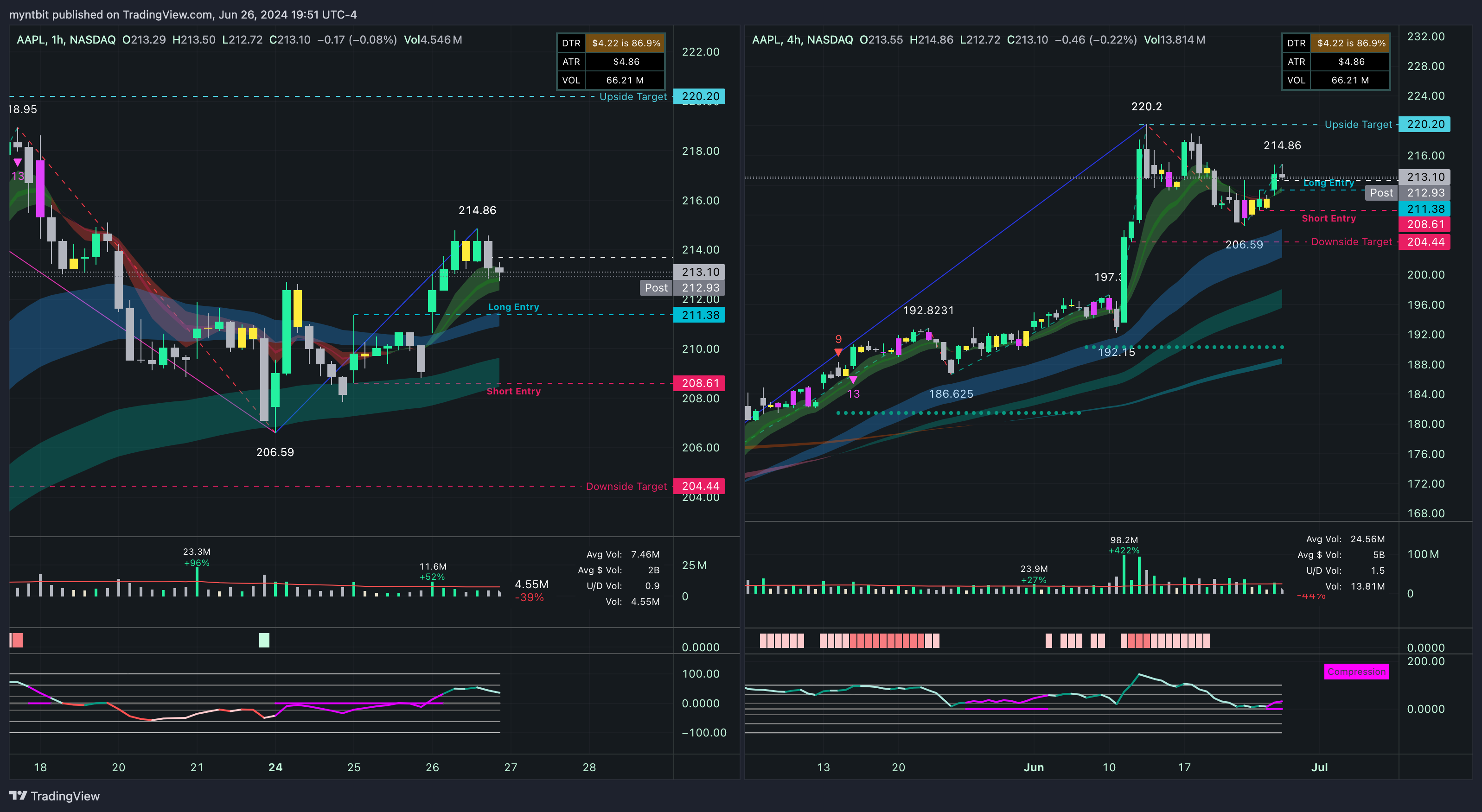Viewport: 1482px width, 812px height.
Task: Click the 26 date on the 1h time axis
Action: pyautogui.click(x=432, y=767)
